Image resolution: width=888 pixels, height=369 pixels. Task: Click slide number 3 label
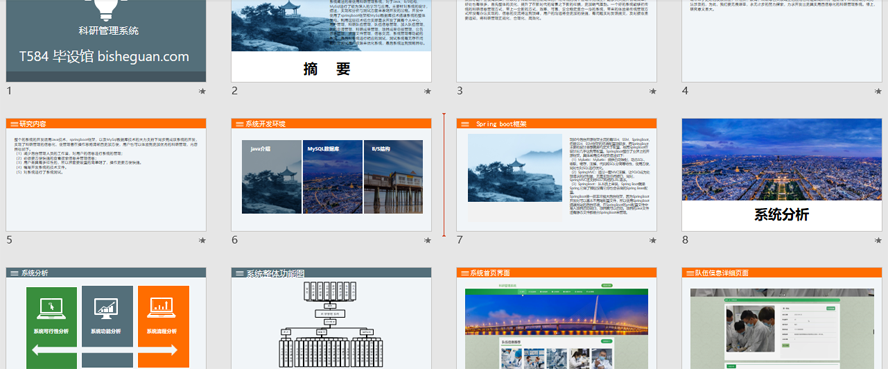click(460, 91)
